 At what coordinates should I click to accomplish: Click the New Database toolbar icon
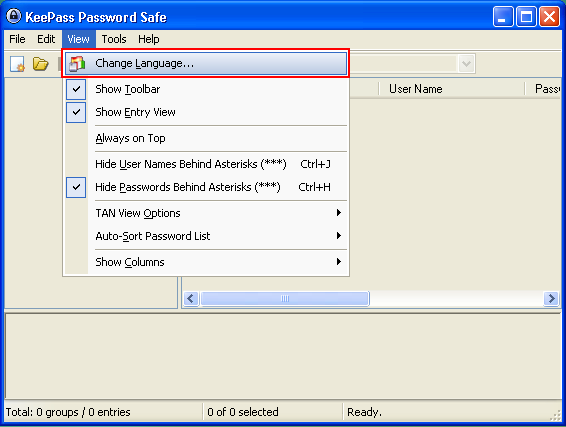[x=17, y=64]
